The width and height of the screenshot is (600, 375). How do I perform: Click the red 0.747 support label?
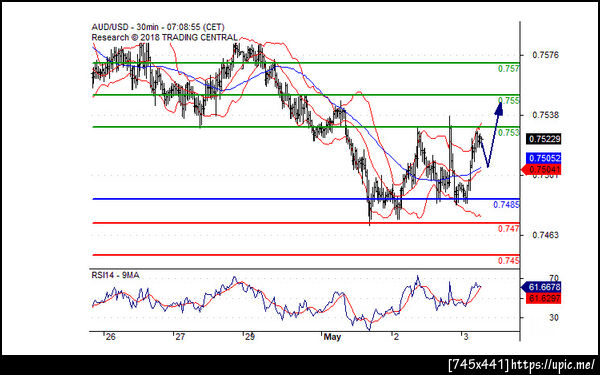(509, 229)
